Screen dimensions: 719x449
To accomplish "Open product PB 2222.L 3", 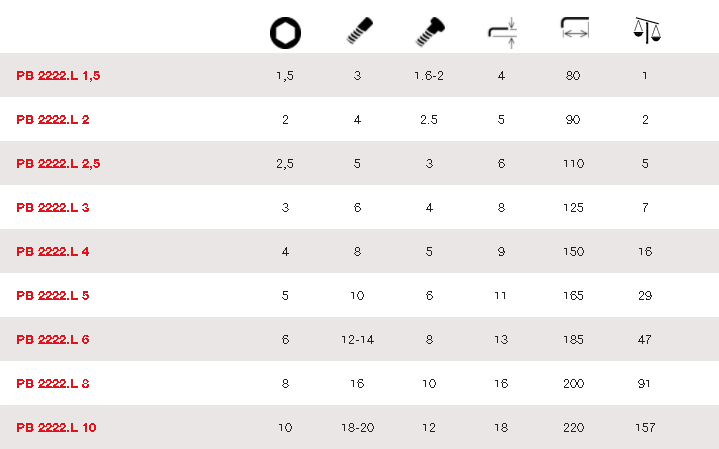I will (53, 208).
